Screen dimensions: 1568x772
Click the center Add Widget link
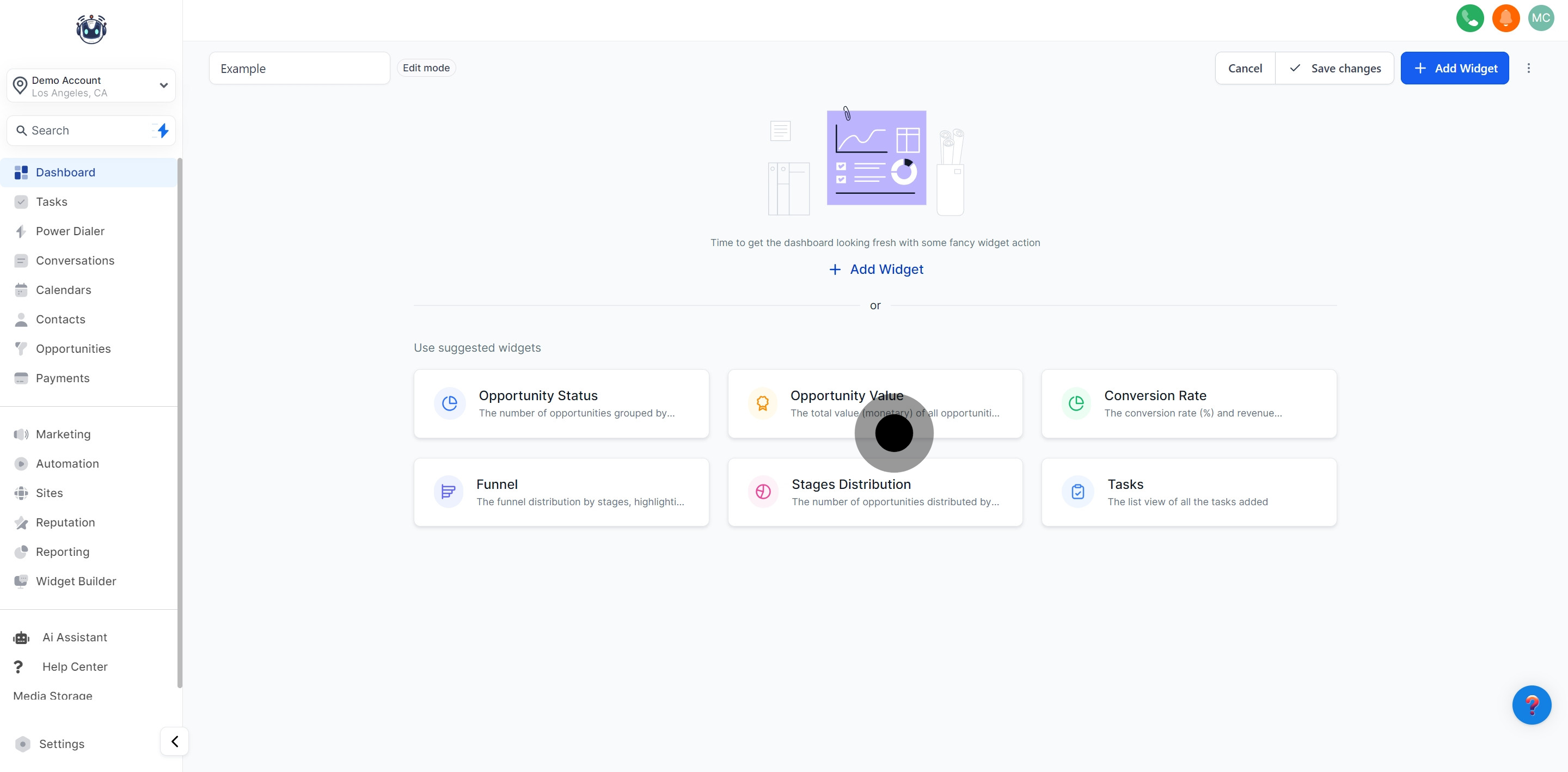point(876,269)
